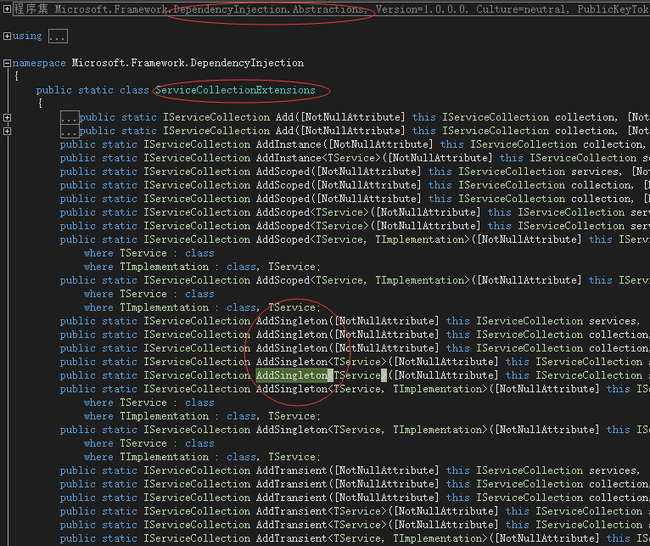Click the first AddTransient method name
The width and height of the screenshot is (650, 546).
291,471
